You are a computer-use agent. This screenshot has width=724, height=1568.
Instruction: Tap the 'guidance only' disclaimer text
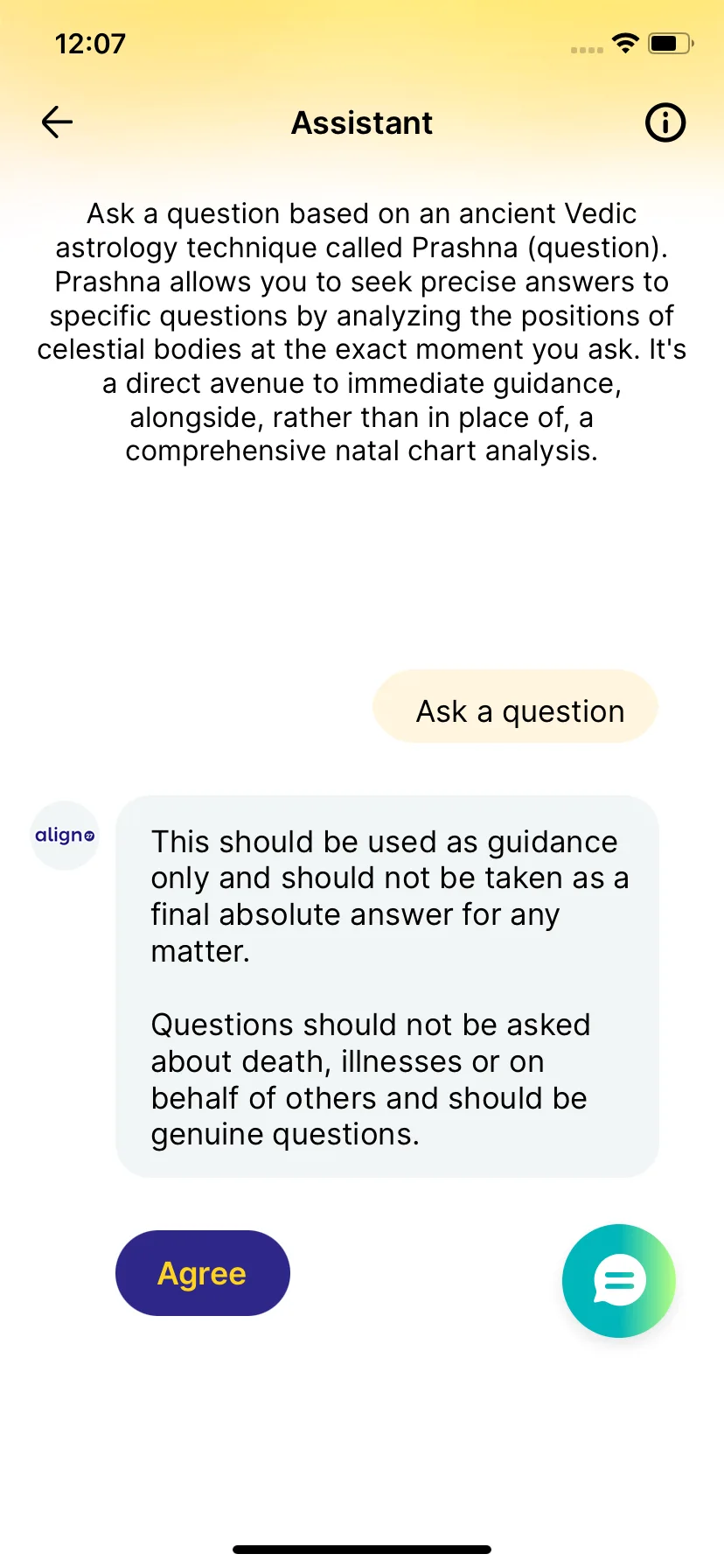pyautogui.click(x=389, y=896)
